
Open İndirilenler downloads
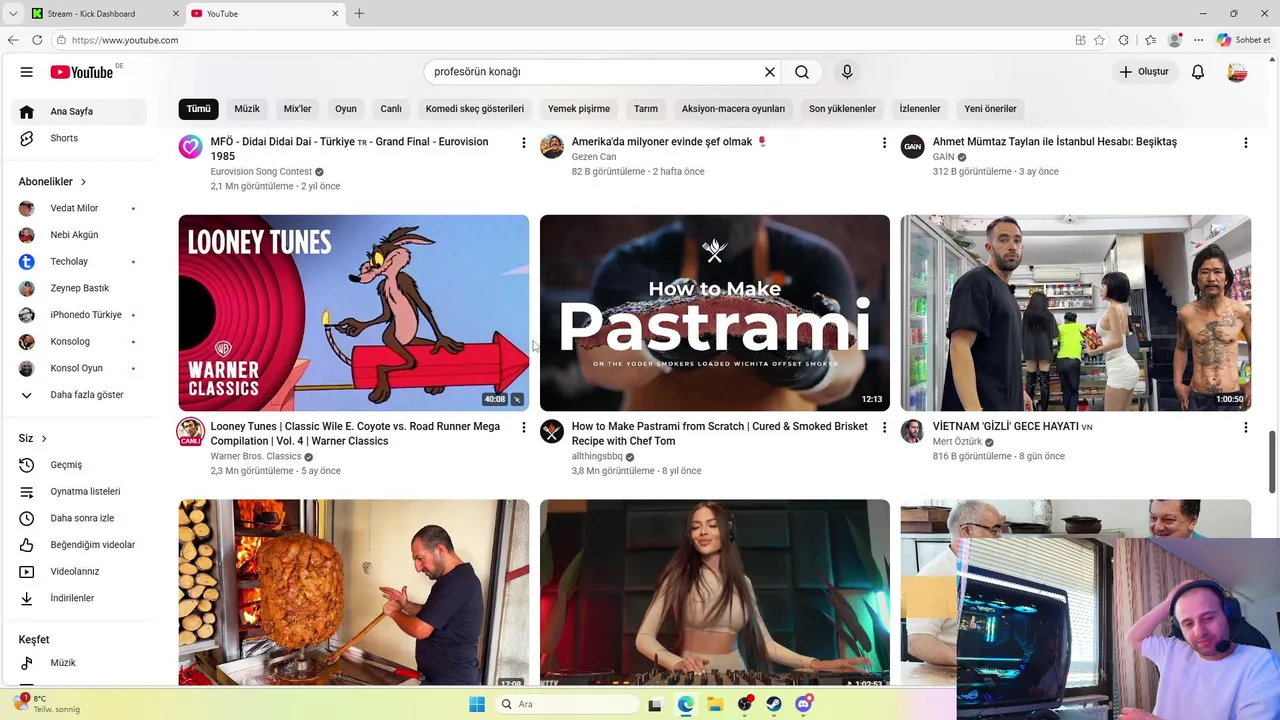click(x=79, y=598)
